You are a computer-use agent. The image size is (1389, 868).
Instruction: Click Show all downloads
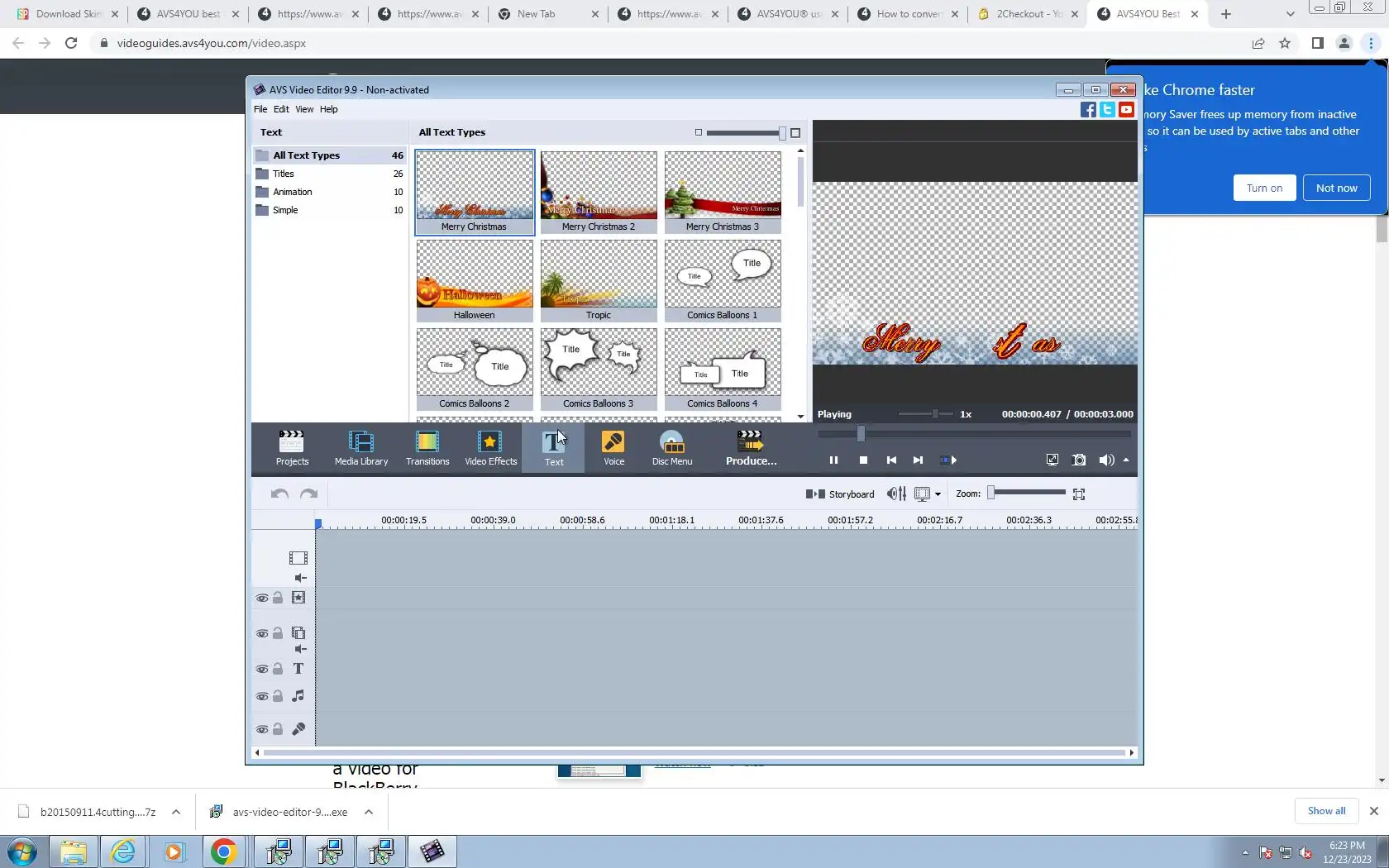click(1326, 811)
